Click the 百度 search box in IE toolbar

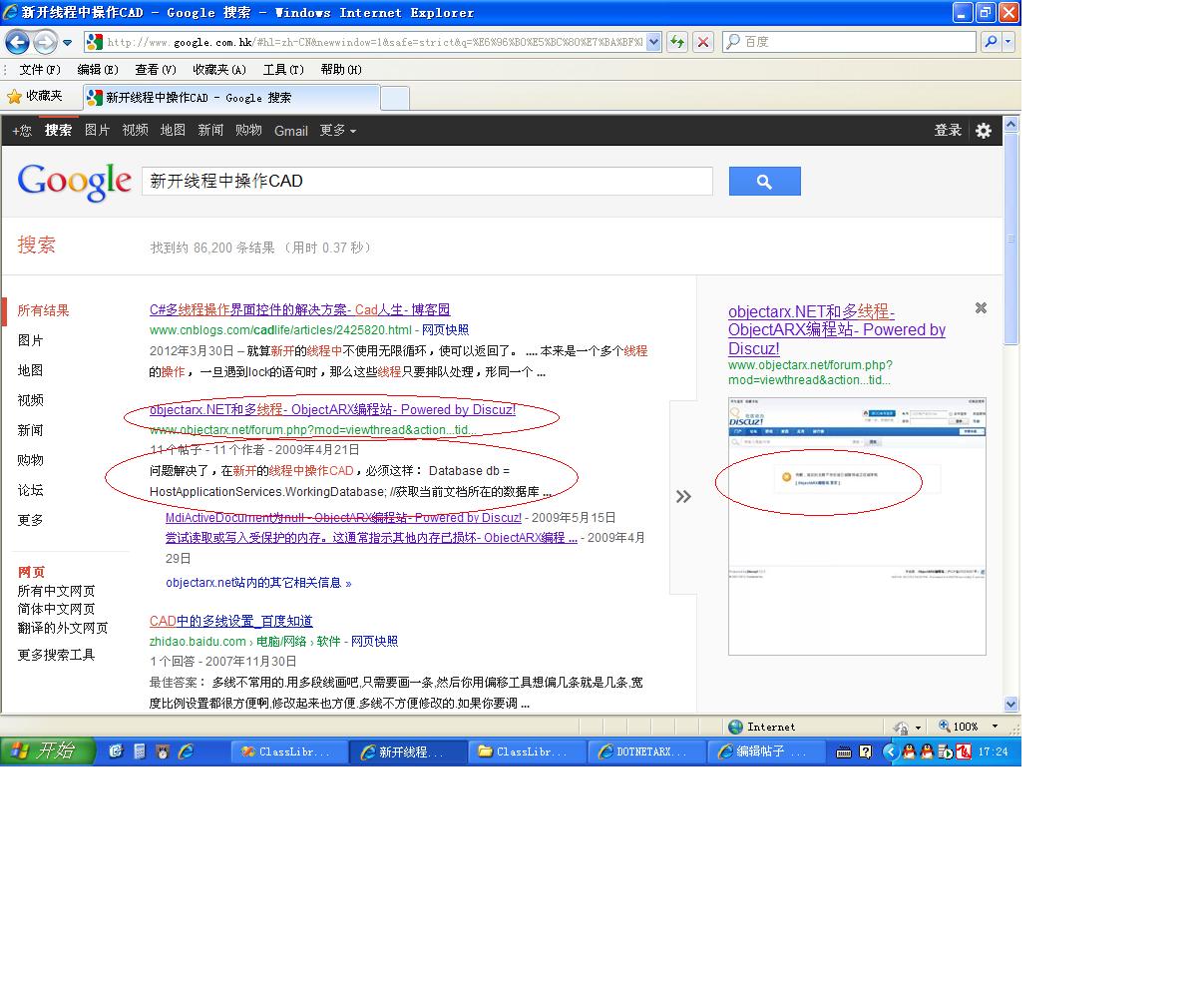(x=849, y=42)
